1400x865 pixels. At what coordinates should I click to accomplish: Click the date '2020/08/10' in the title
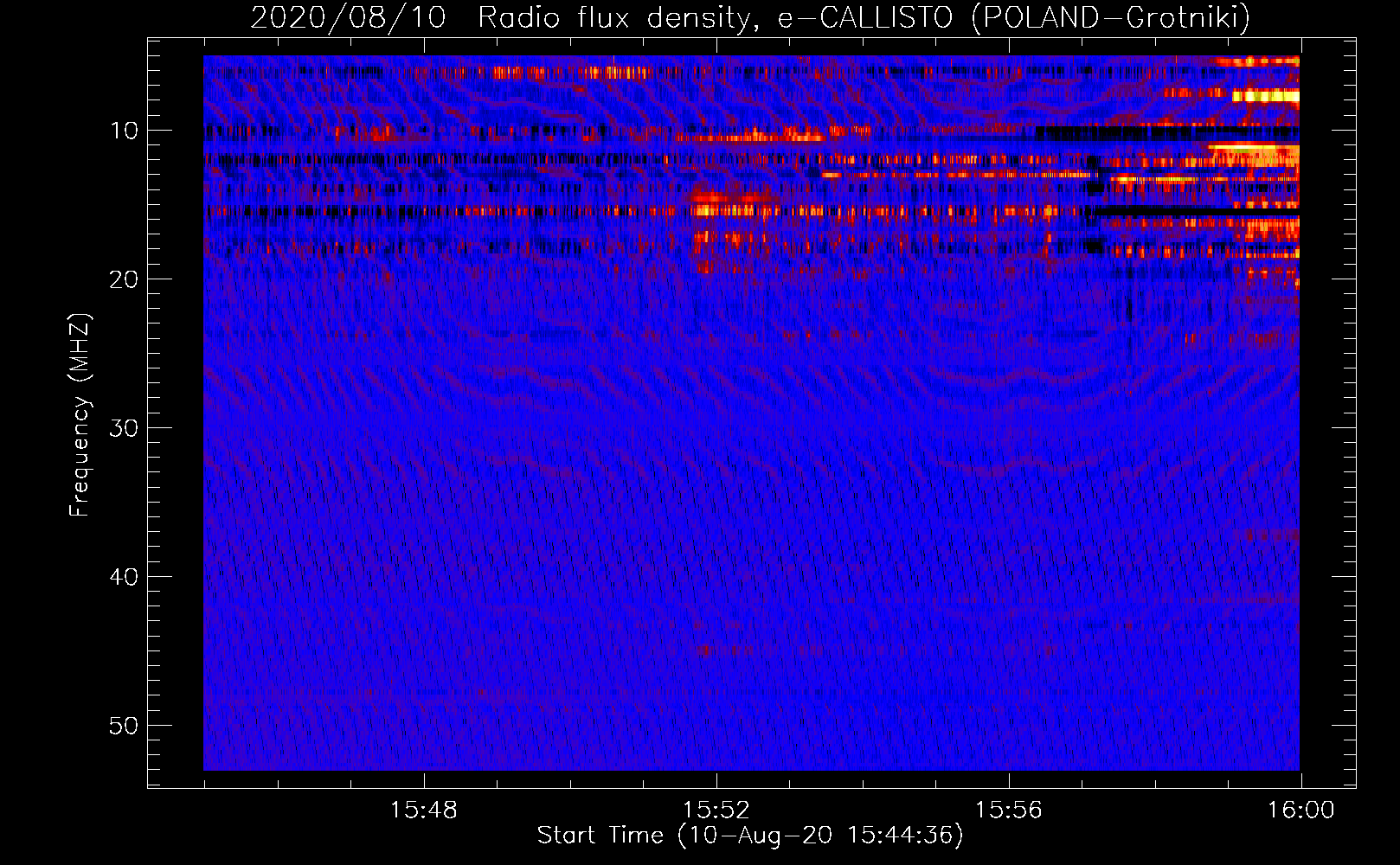[x=348, y=18]
